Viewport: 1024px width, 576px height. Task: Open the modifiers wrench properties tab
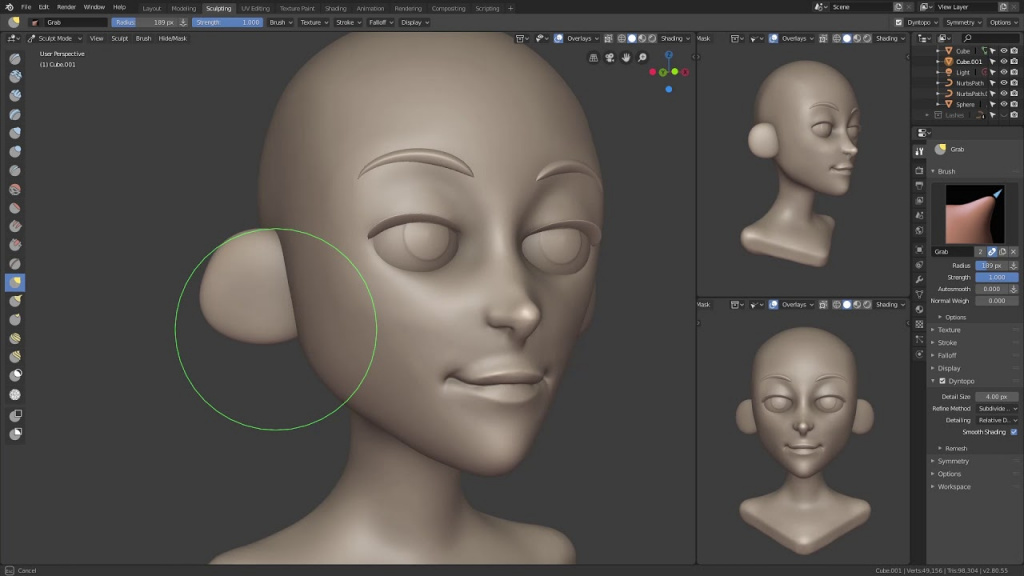click(x=920, y=280)
